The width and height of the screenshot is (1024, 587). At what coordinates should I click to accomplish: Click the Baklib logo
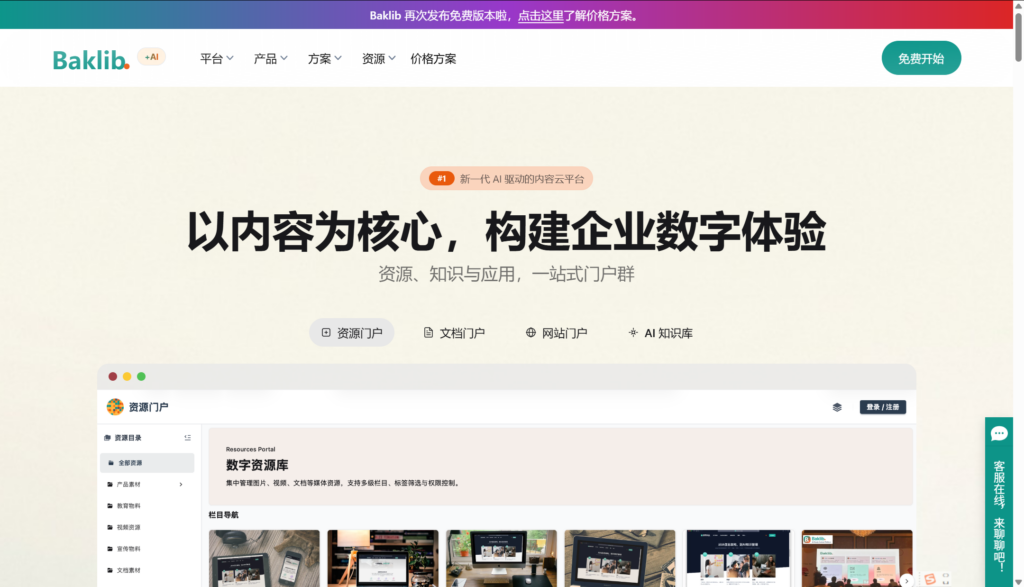click(x=91, y=59)
